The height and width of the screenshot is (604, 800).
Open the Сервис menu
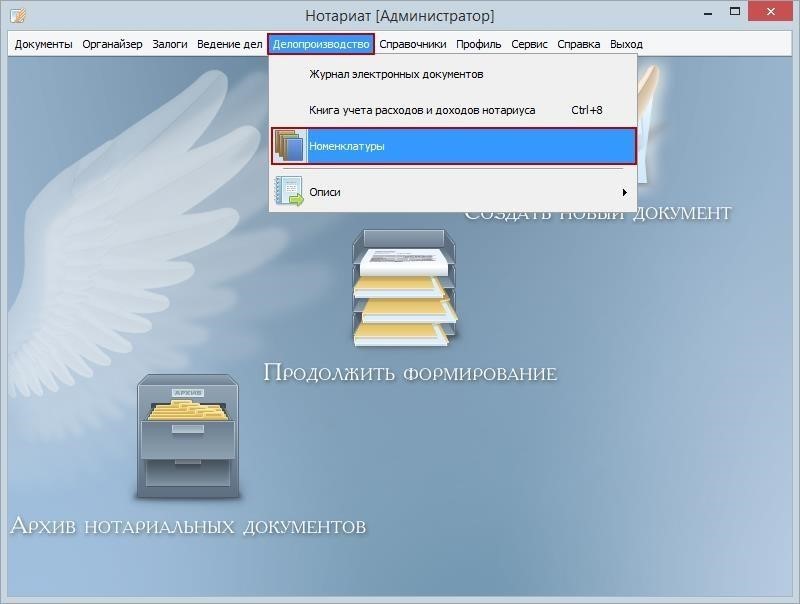point(529,44)
